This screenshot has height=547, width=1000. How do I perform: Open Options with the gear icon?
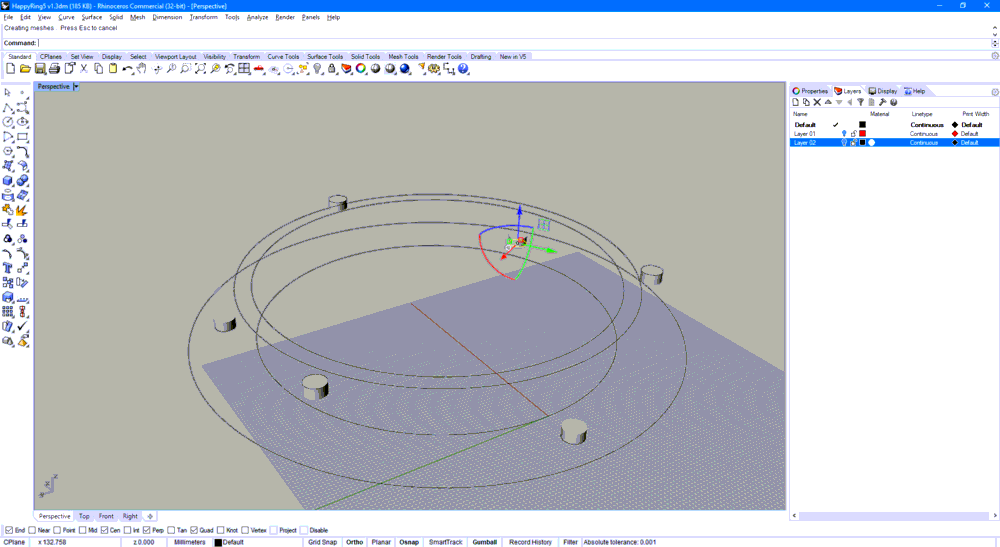coord(434,69)
